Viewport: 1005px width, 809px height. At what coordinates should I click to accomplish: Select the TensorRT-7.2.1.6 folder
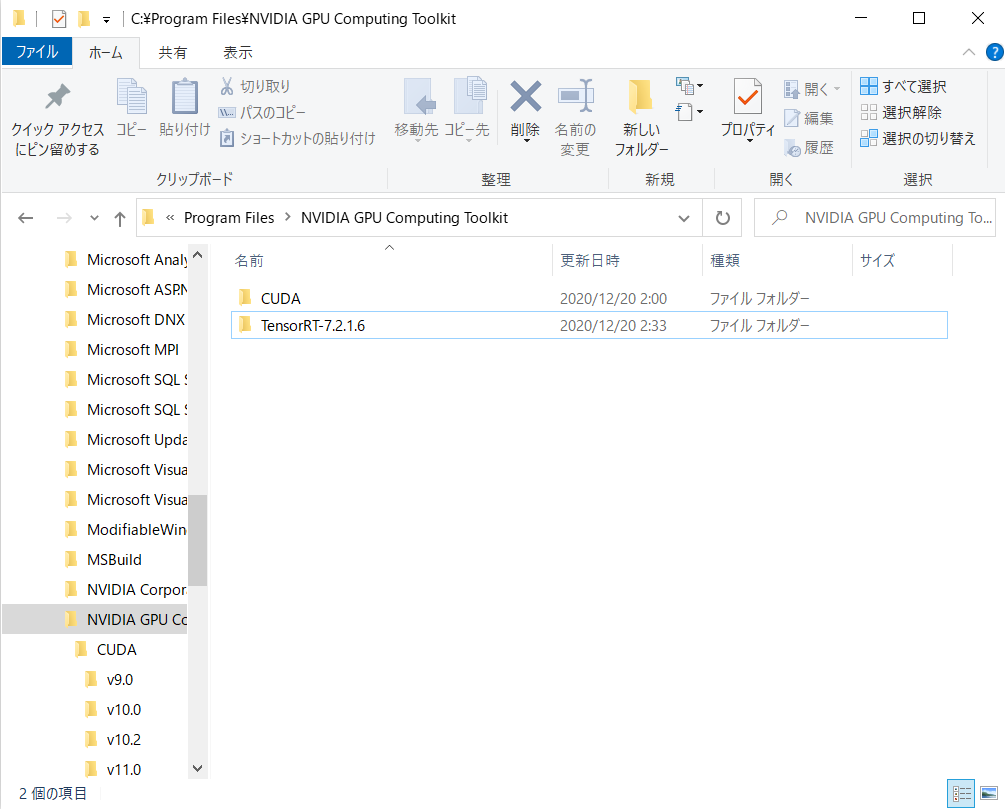tap(589, 326)
